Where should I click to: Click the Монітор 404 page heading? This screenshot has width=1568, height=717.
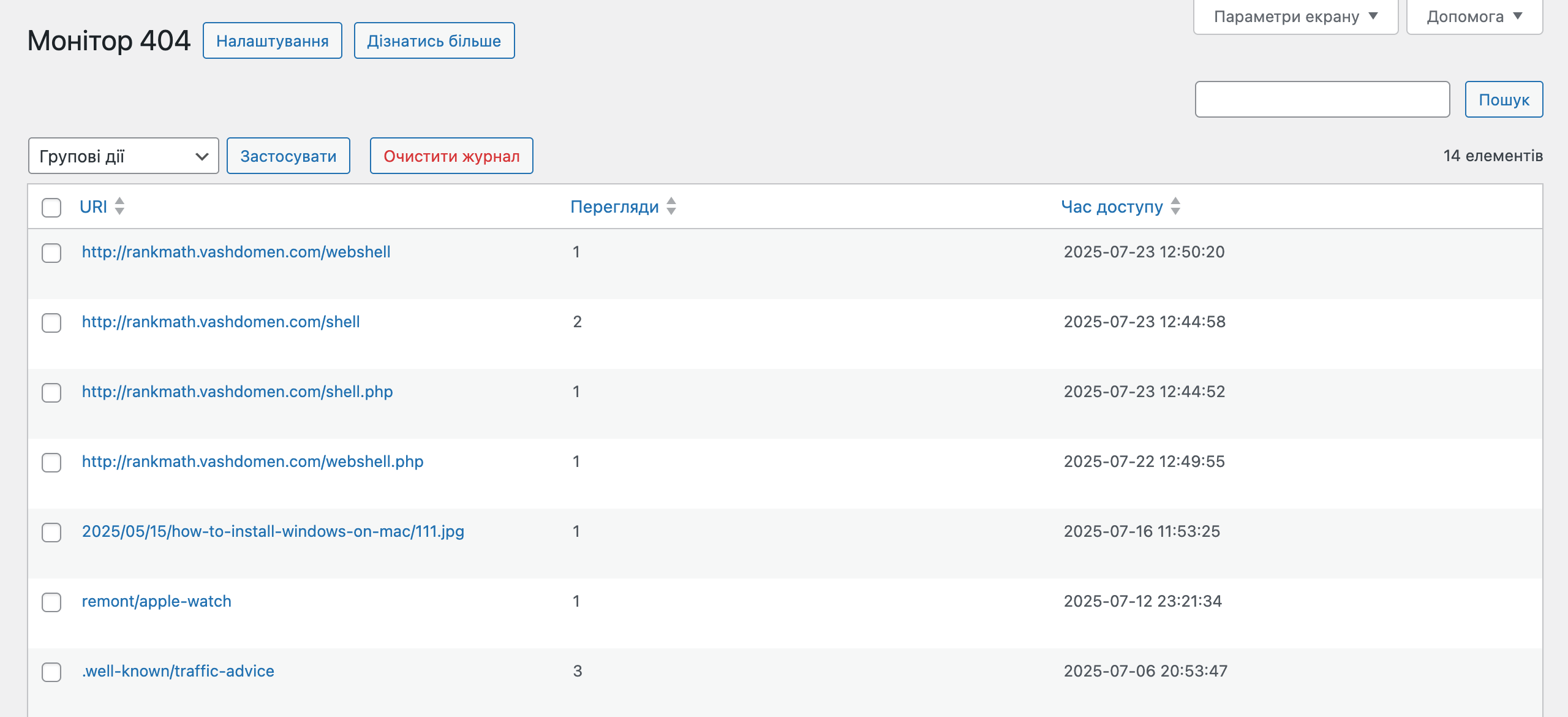(x=109, y=41)
